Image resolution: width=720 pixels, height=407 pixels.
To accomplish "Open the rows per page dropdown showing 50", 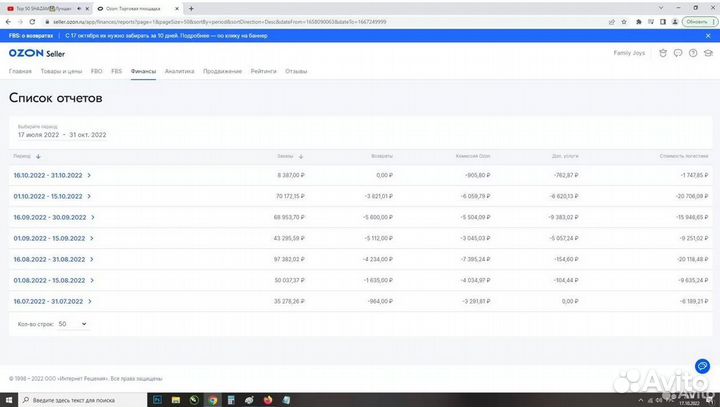I will coord(73,324).
